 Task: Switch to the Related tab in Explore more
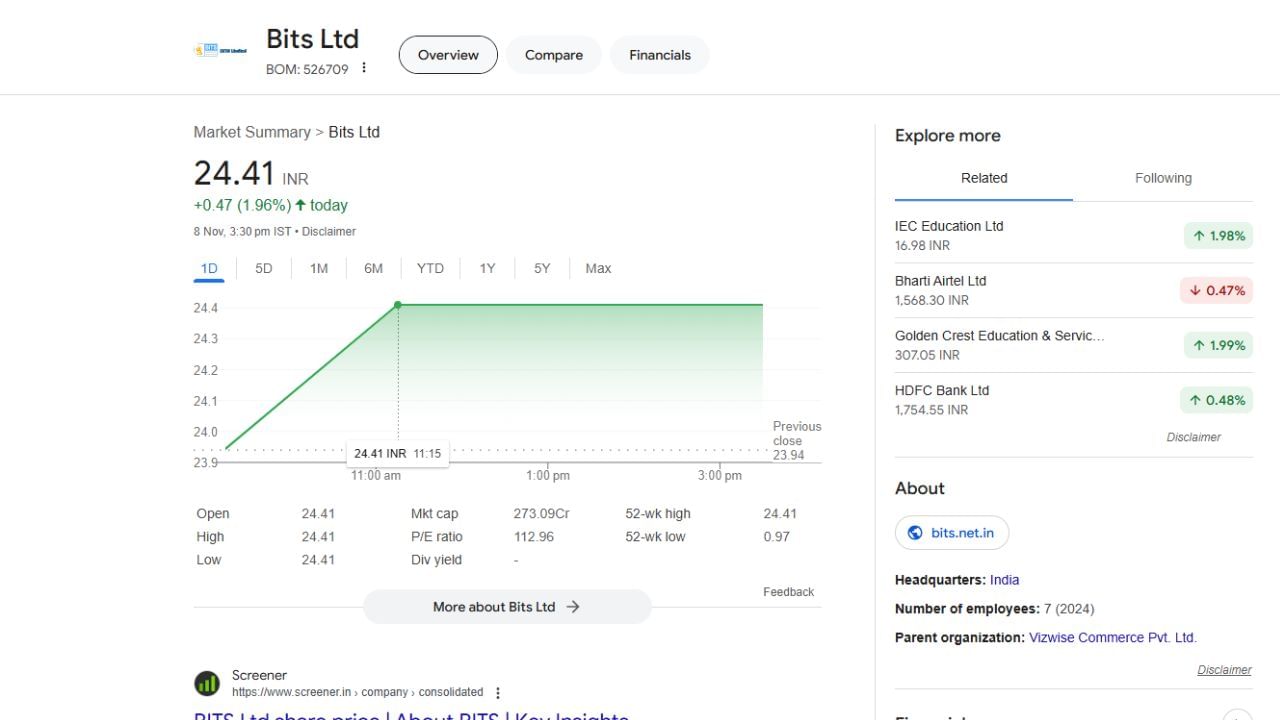984,178
